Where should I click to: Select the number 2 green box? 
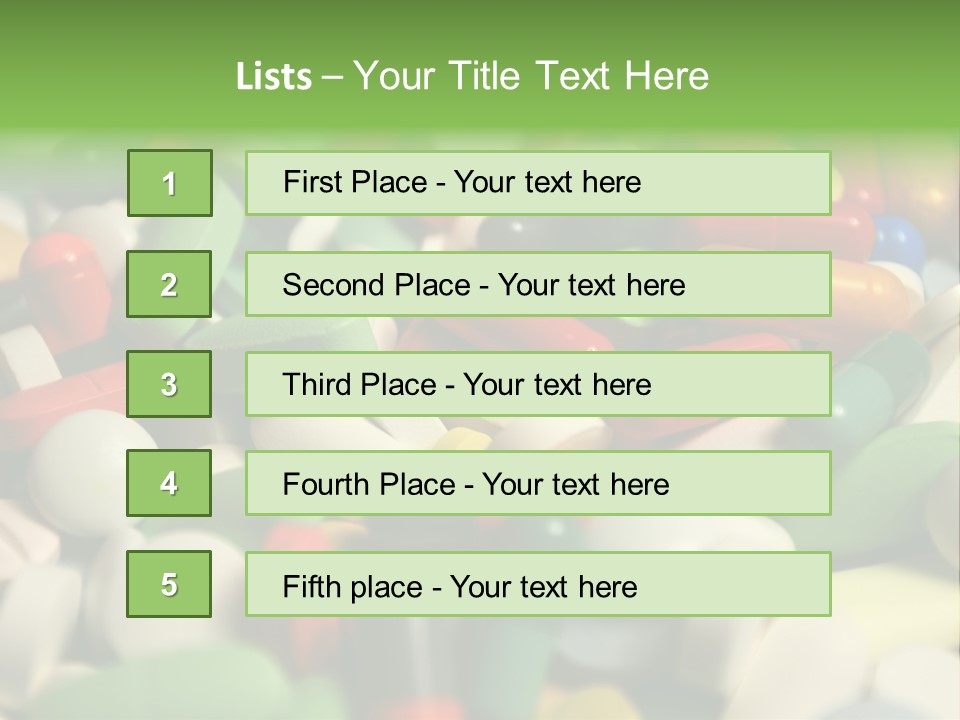[169, 284]
